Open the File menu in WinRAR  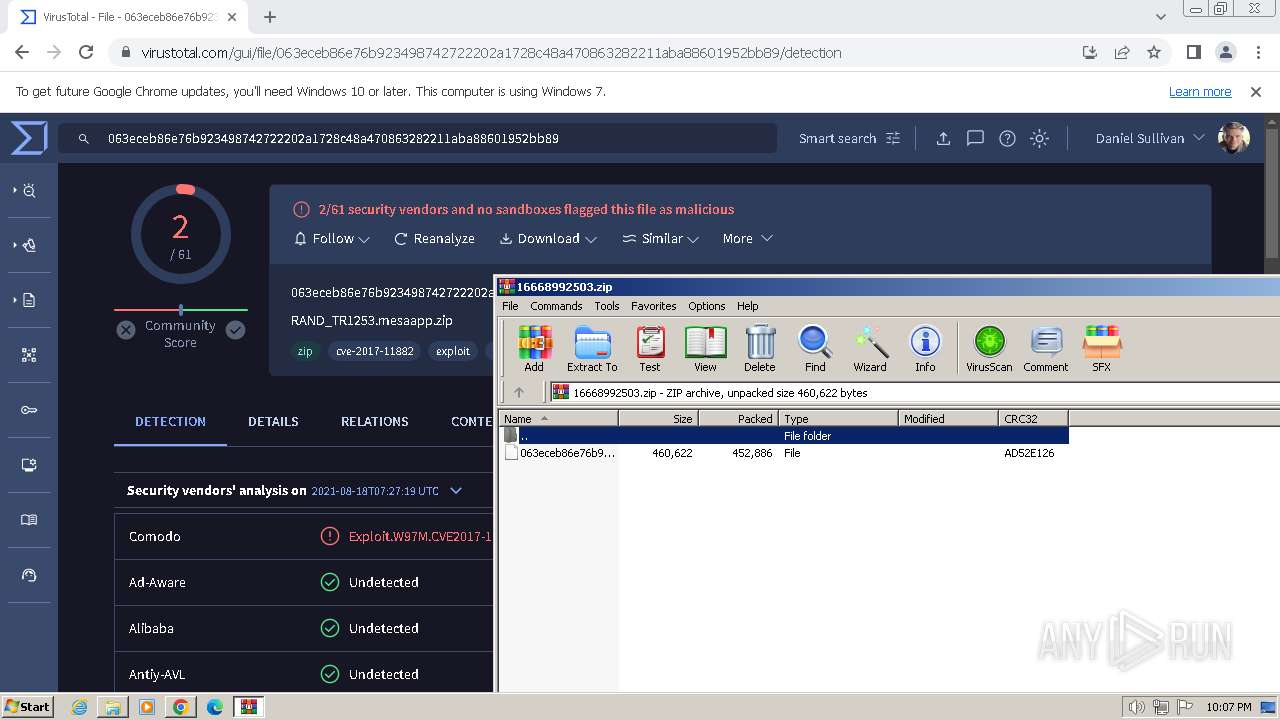[510, 306]
